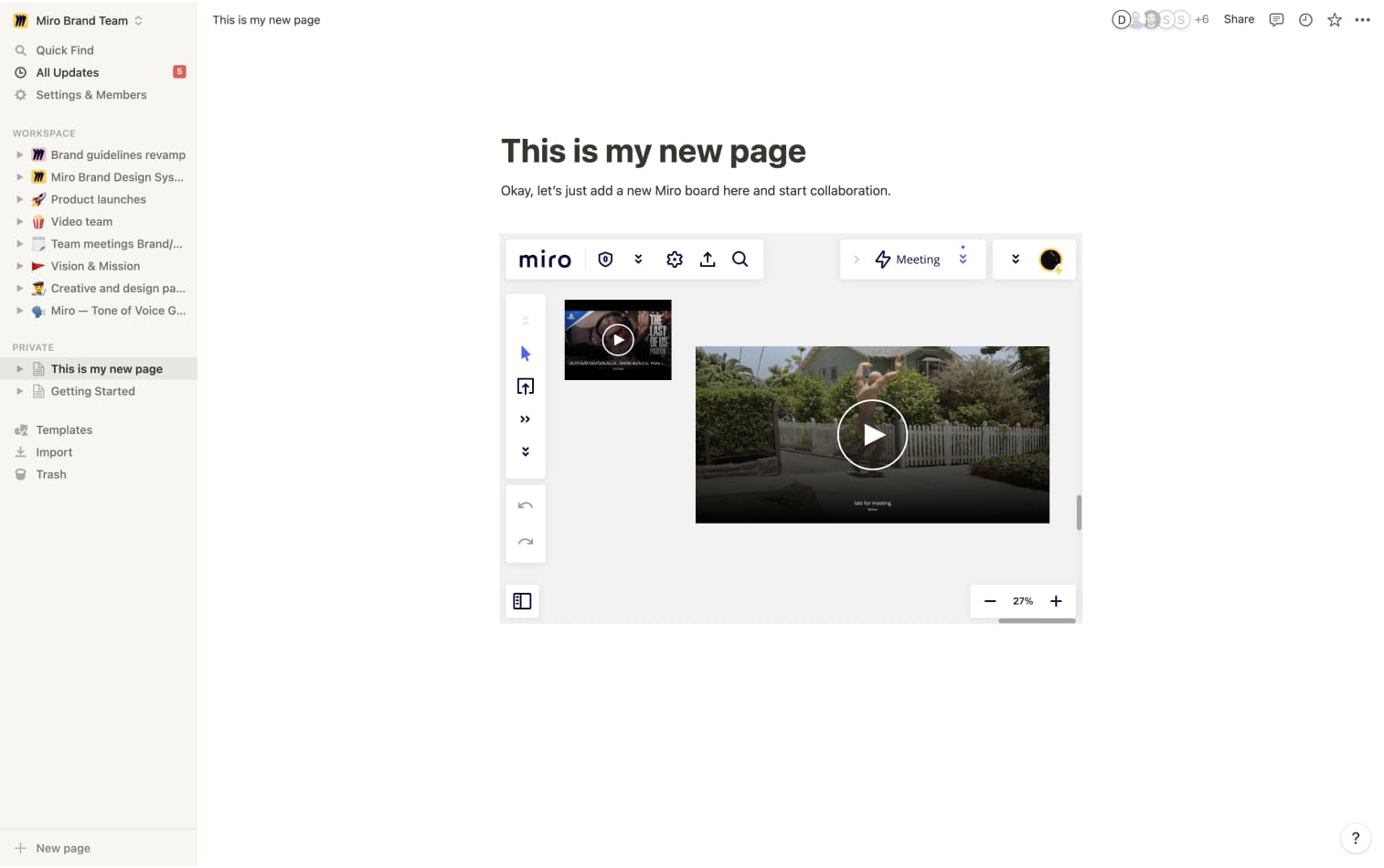Image resolution: width=1384 pixels, height=868 pixels.
Task: Expand Brand guidelines revamp tree arrow
Action: coord(20,154)
